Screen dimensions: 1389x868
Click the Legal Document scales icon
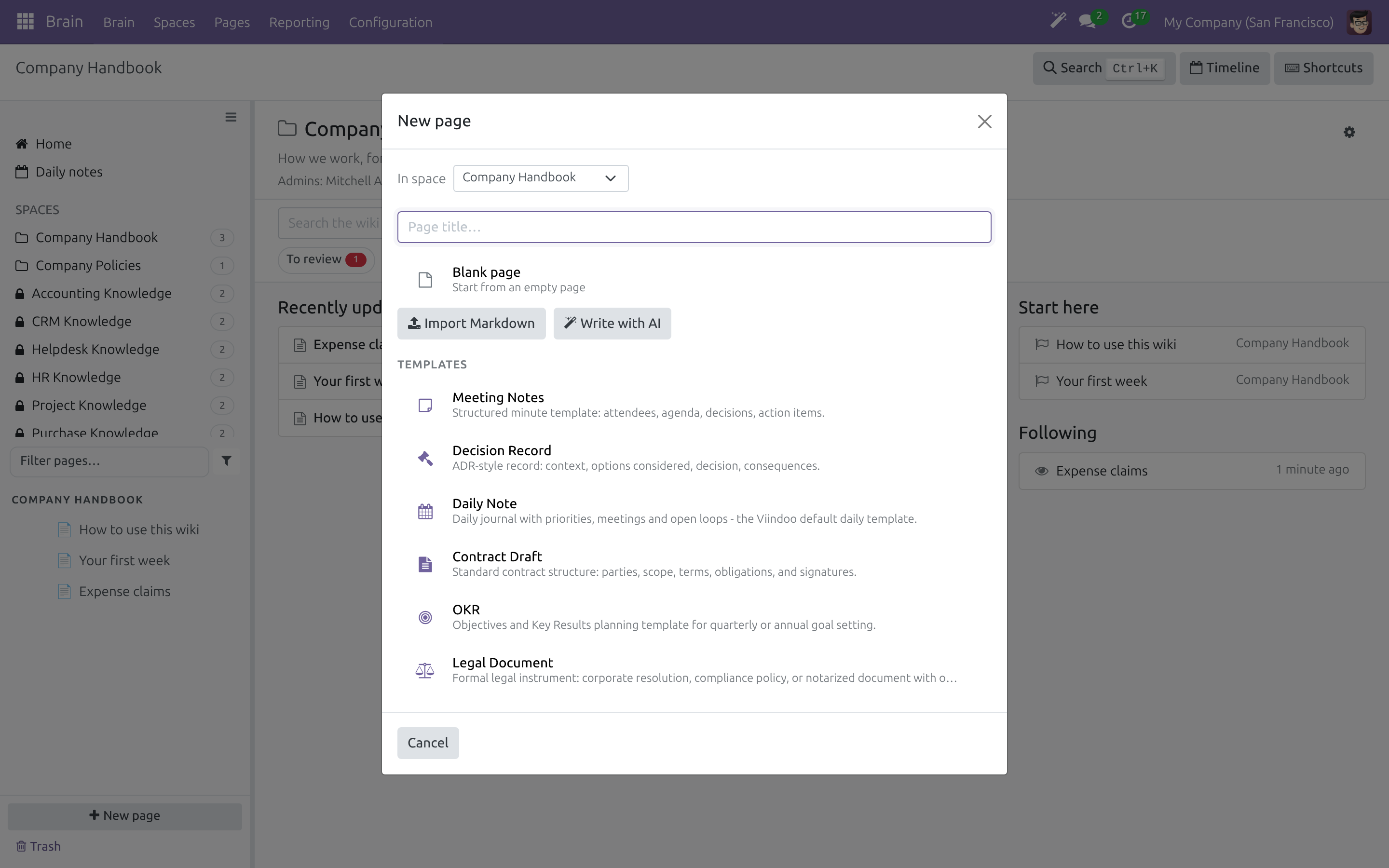click(x=425, y=670)
